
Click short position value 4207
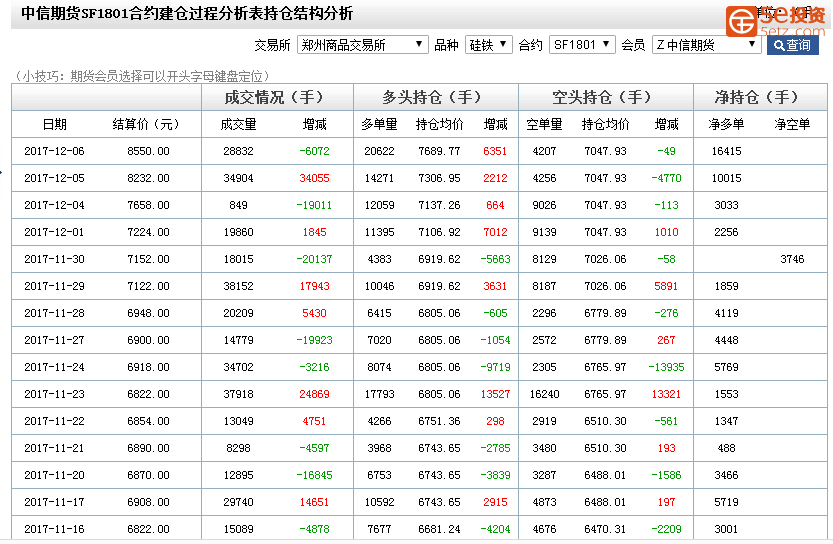(x=545, y=151)
